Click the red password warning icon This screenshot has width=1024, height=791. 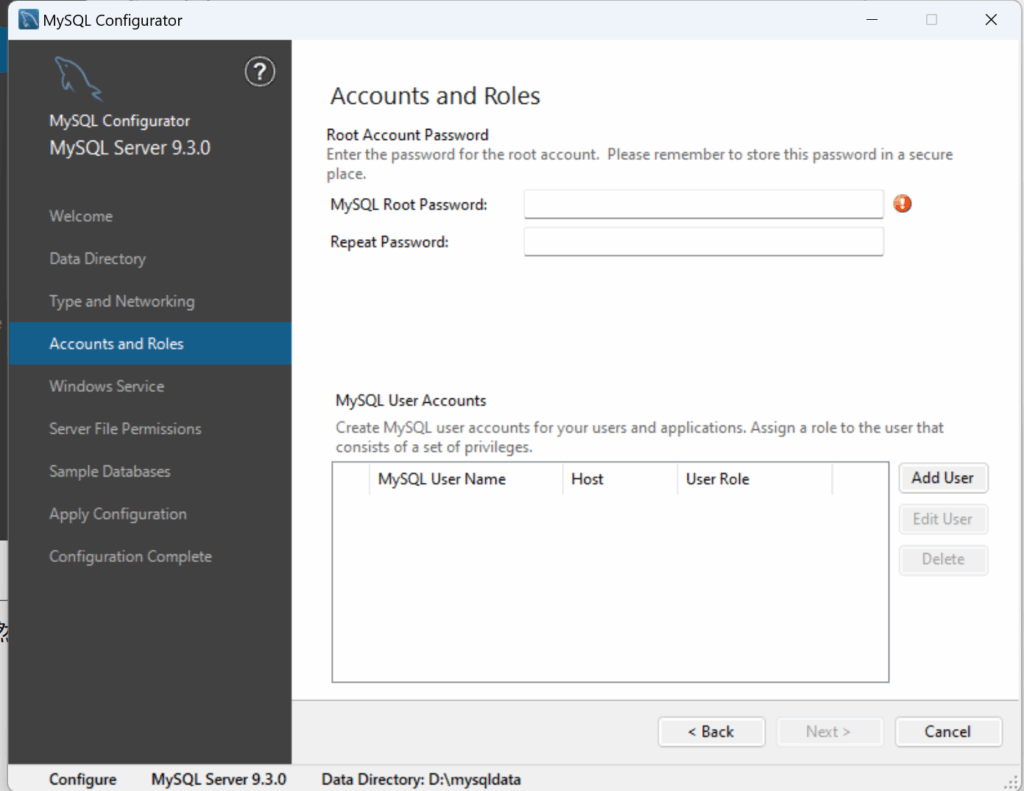point(903,204)
